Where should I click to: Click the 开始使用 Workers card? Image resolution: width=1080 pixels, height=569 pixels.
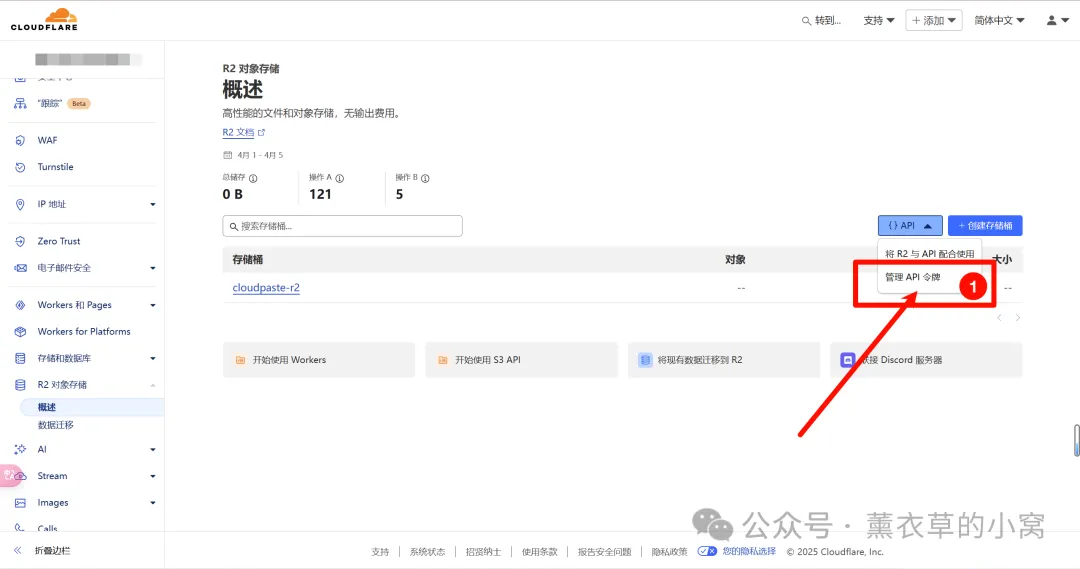click(319, 360)
